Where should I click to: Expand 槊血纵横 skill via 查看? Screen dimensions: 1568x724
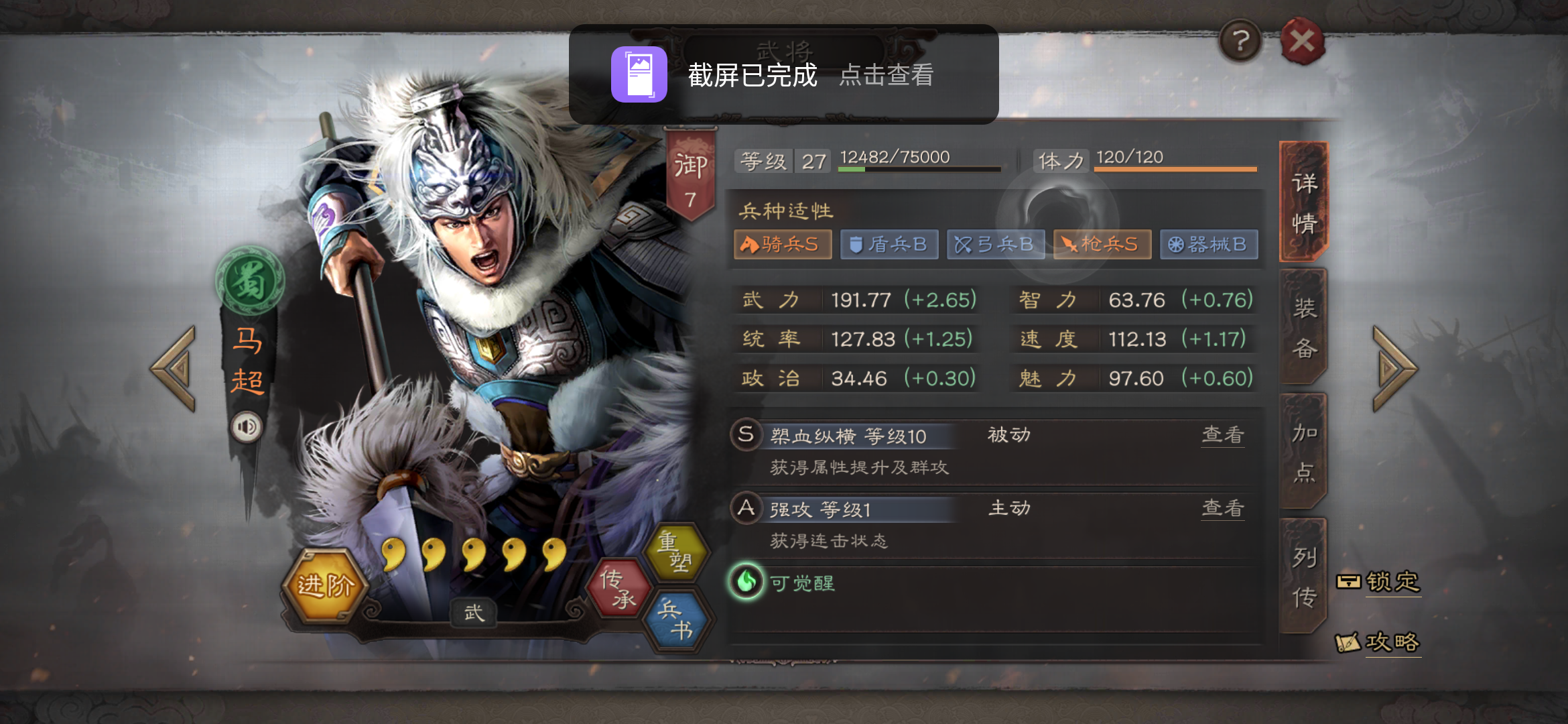click(x=1223, y=434)
